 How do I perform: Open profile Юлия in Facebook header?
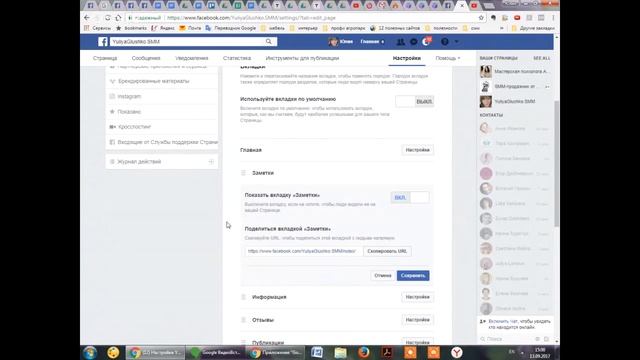(x=341, y=42)
